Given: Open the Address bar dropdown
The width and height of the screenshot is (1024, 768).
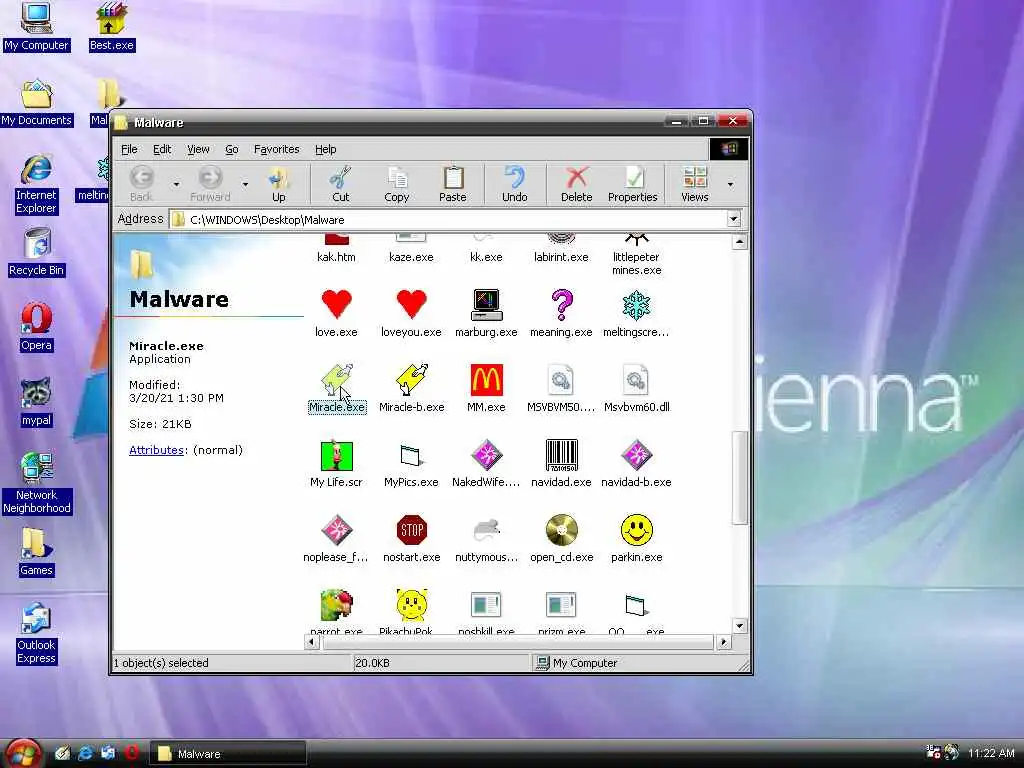Looking at the screenshot, I should (733, 219).
